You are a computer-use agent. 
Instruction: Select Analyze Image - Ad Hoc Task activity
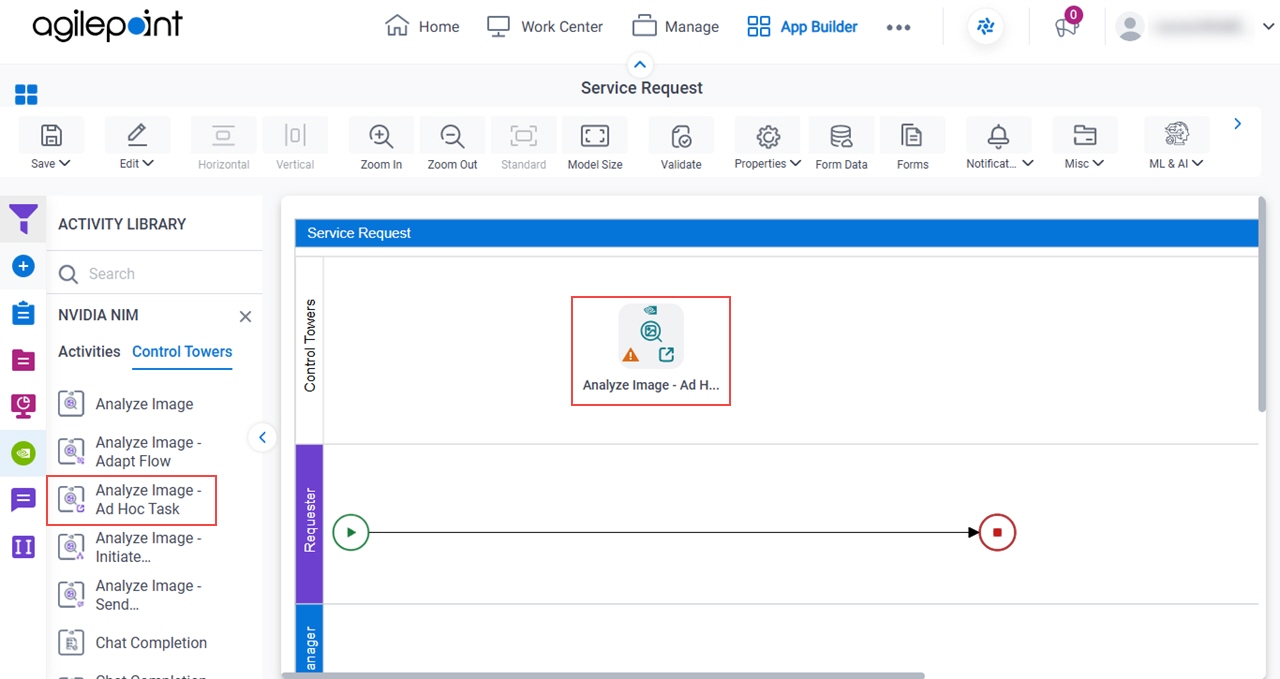pyautogui.click(x=132, y=500)
